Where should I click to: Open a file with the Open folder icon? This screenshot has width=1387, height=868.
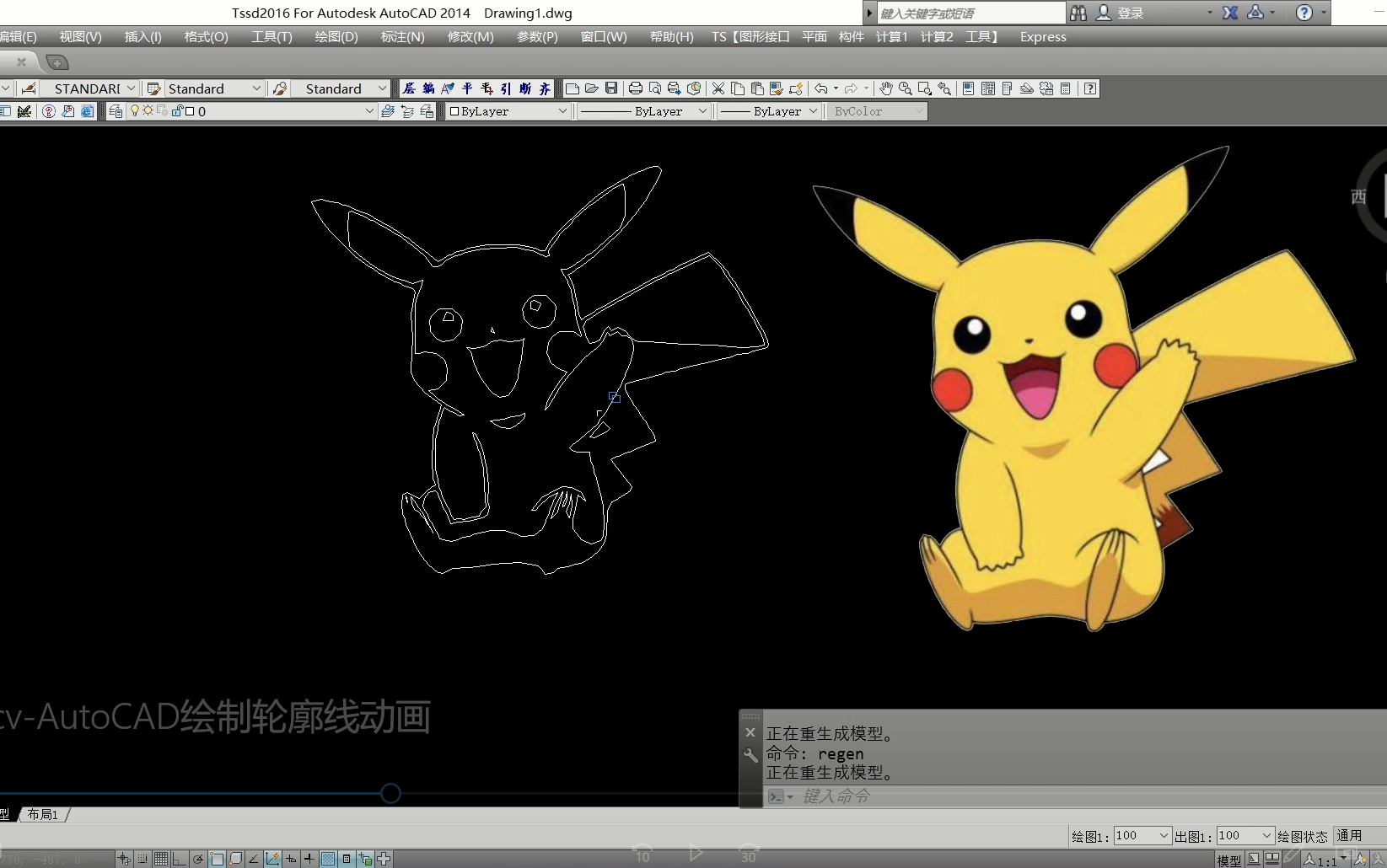[x=592, y=88]
